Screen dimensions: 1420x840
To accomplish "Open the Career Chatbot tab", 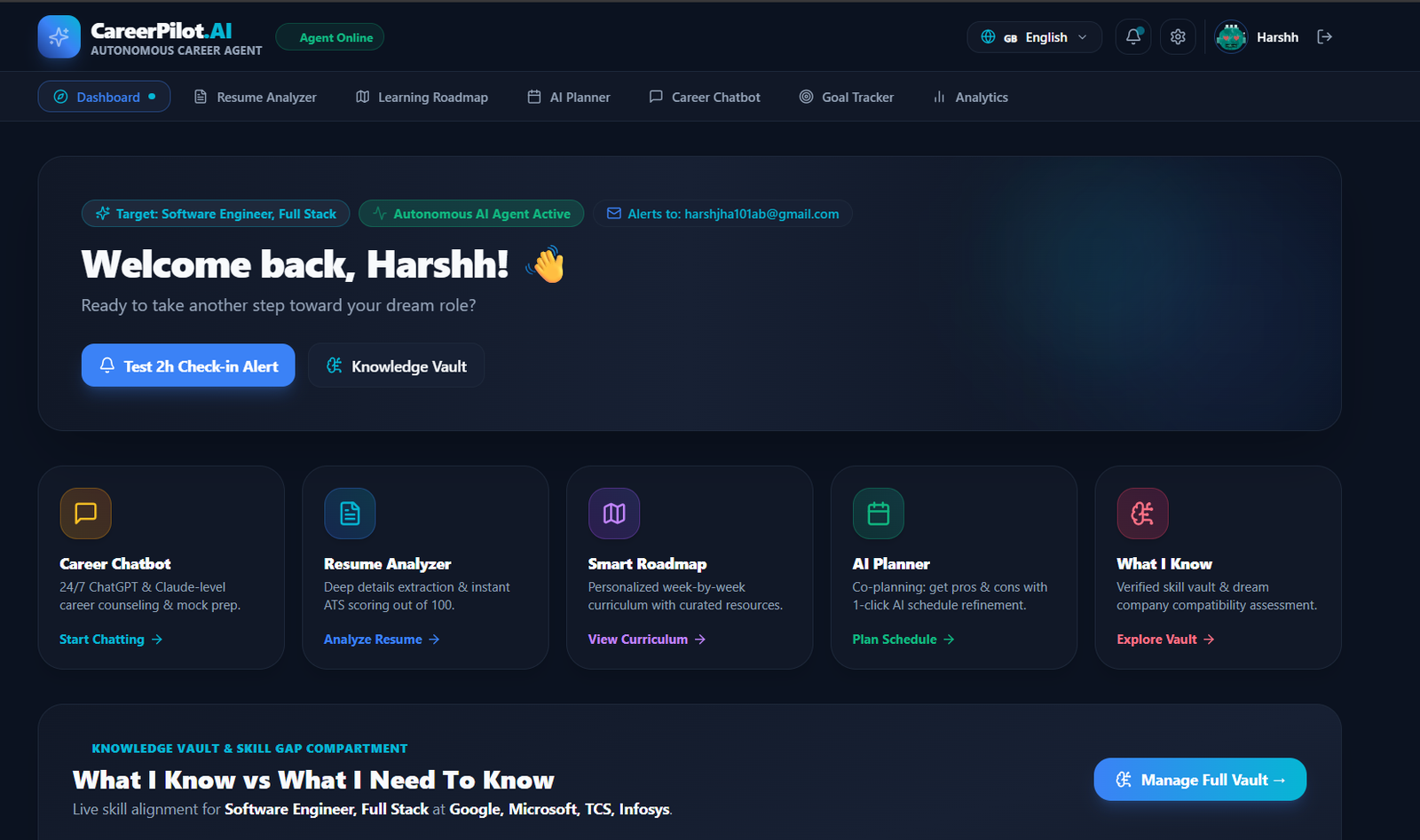I will pos(705,97).
